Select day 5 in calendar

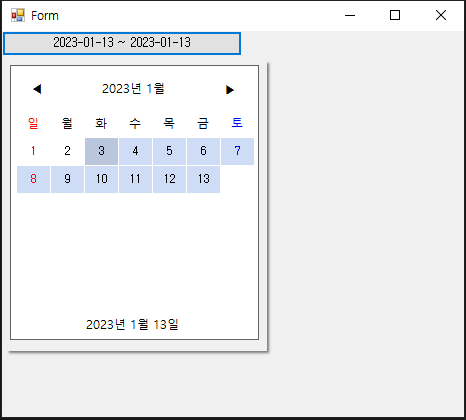(x=169, y=151)
